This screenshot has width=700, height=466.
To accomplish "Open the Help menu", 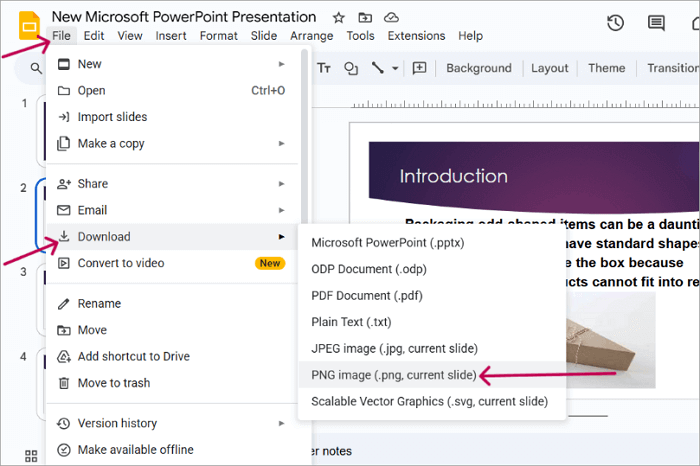I will (471, 36).
